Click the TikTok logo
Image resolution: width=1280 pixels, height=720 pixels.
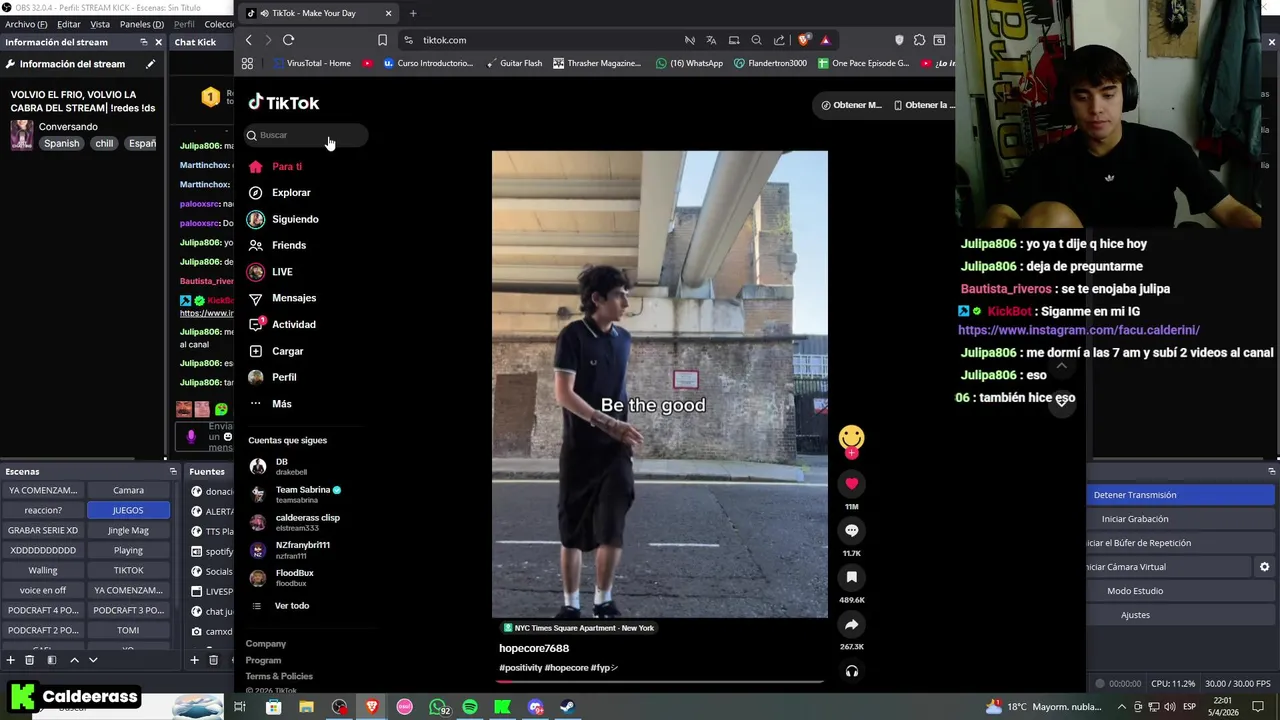(x=284, y=103)
